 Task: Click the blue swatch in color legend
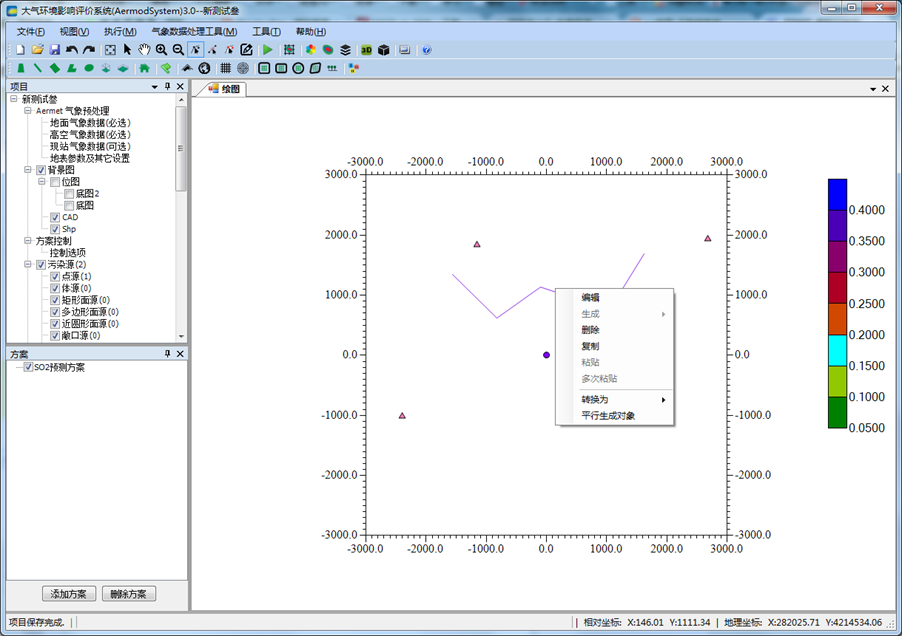[837, 194]
